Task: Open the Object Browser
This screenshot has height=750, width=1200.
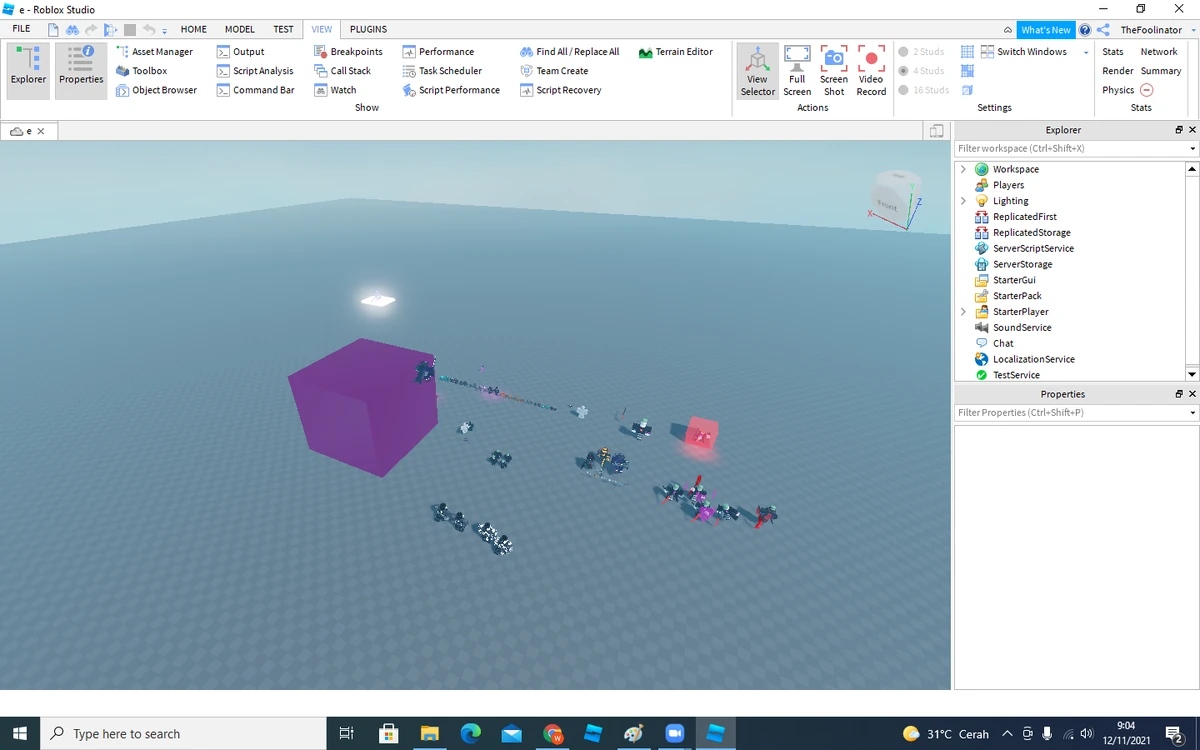Action: (x=165, y=90)
